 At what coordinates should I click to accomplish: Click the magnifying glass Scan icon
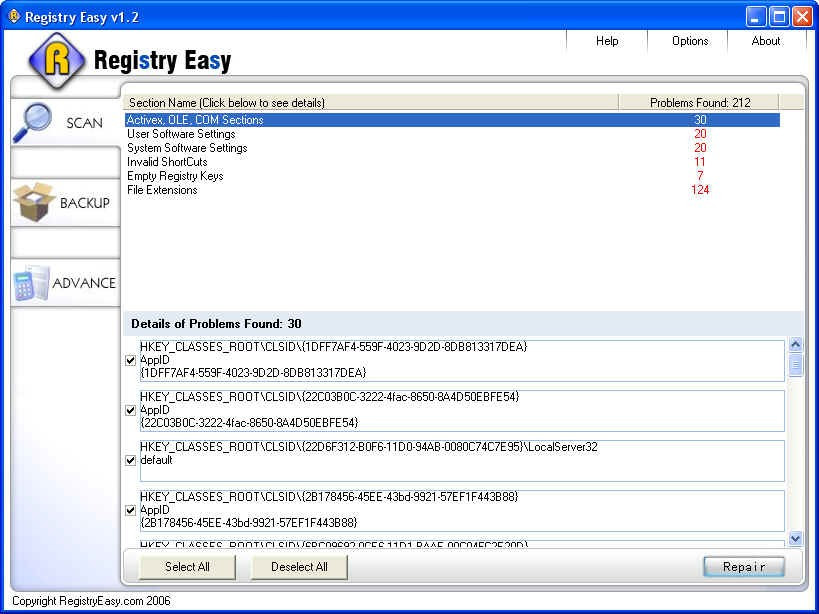(32, 122)
